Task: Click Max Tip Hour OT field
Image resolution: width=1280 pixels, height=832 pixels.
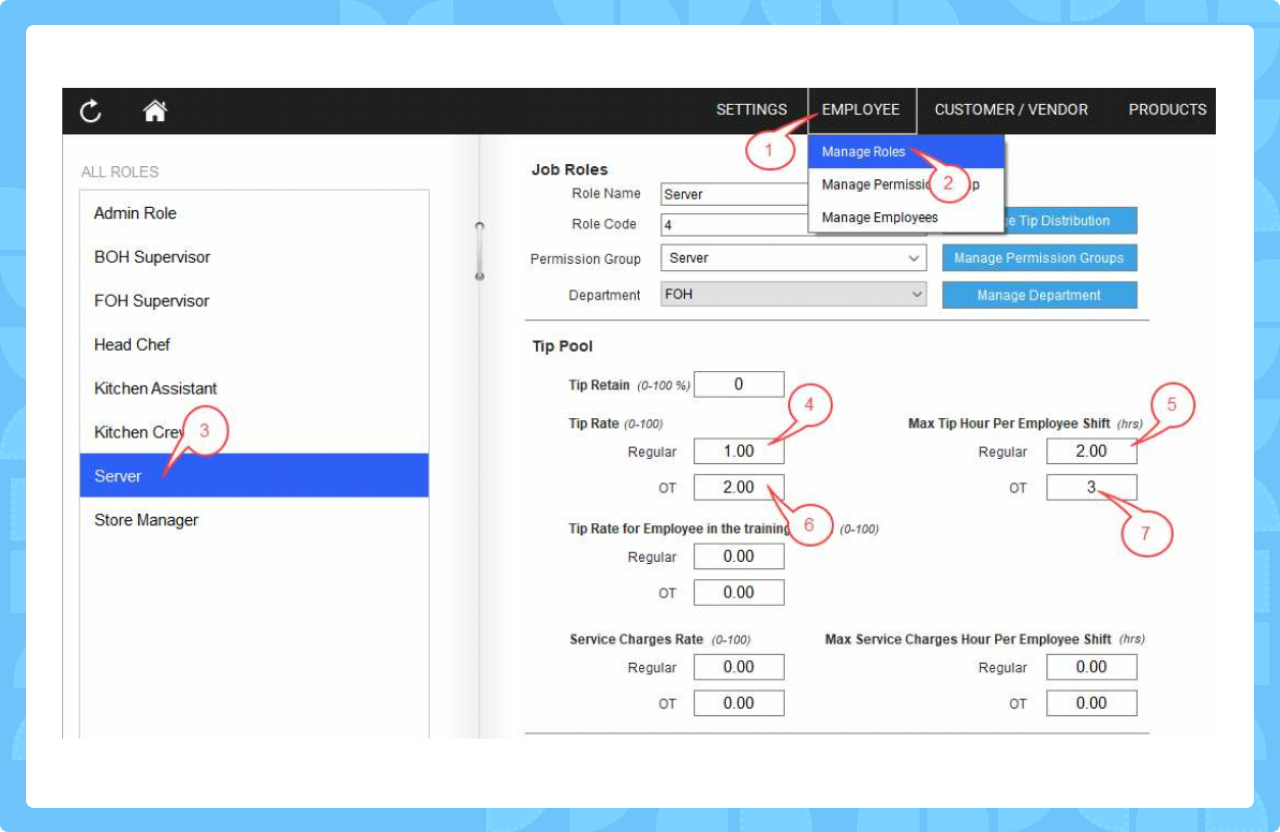Action: click(x=1091, y=487)
